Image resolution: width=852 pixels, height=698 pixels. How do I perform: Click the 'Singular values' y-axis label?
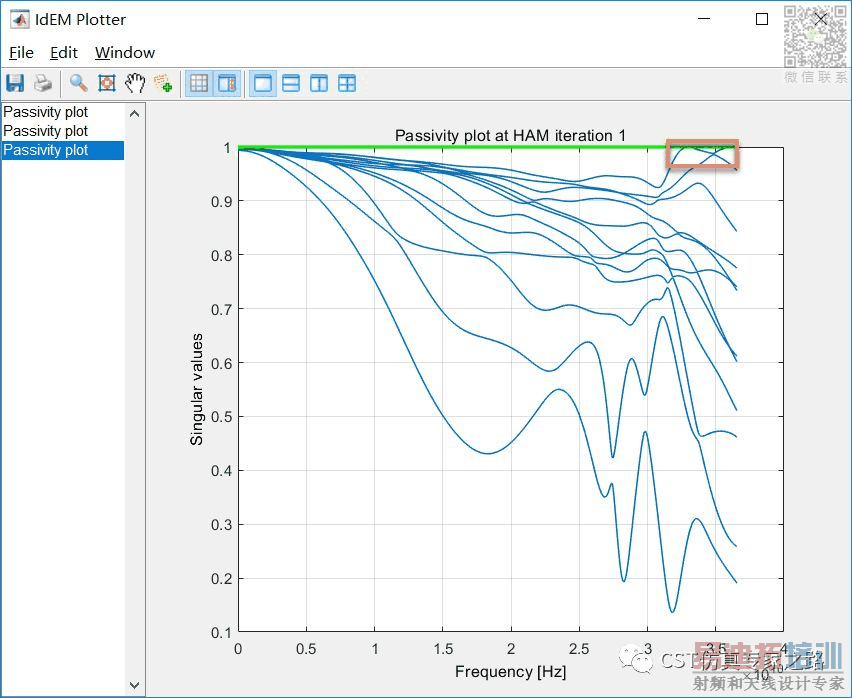(196, 389)
